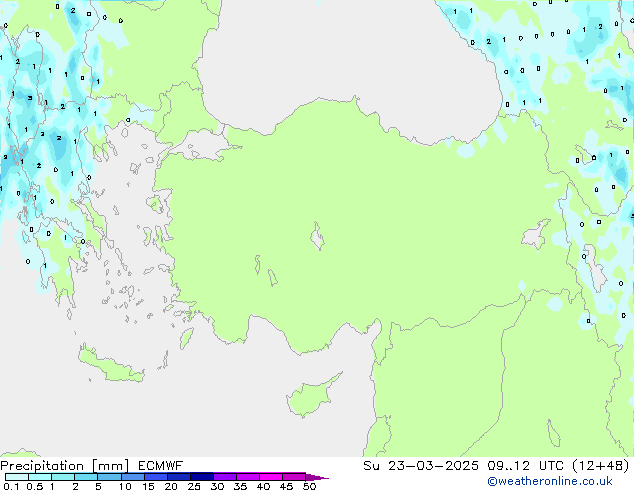
Task: Choose the 25–30 mm dark blue swatch
Action: pyautogui.click(x=202, y=477)
